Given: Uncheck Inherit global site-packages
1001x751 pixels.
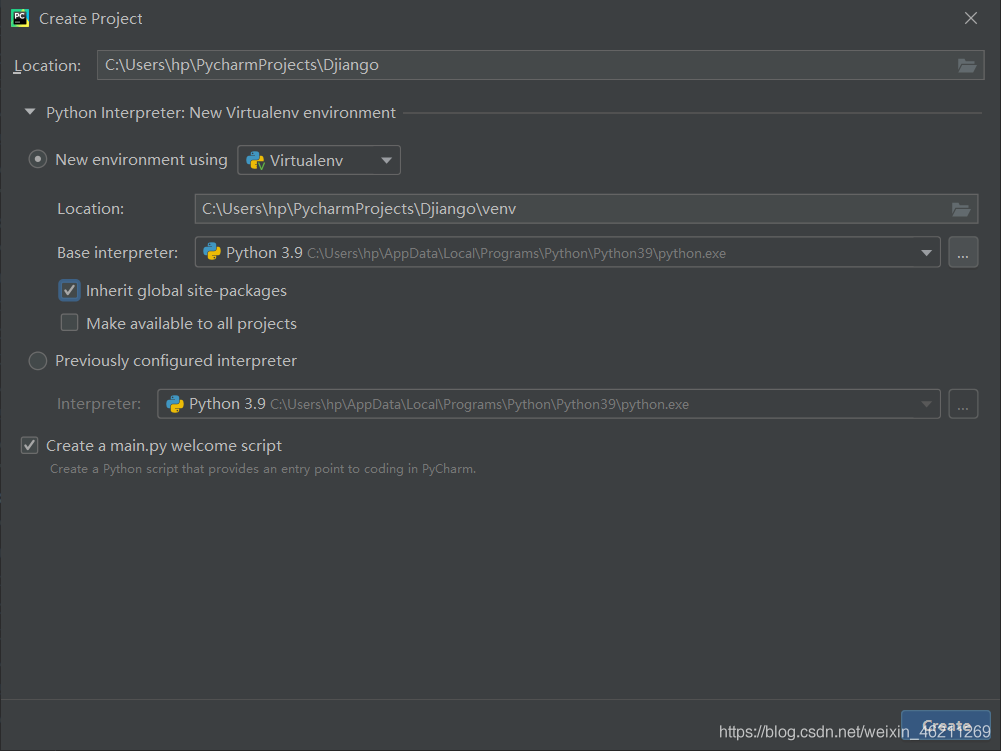Looking at the screenshot, I should (x=70, y=290).
